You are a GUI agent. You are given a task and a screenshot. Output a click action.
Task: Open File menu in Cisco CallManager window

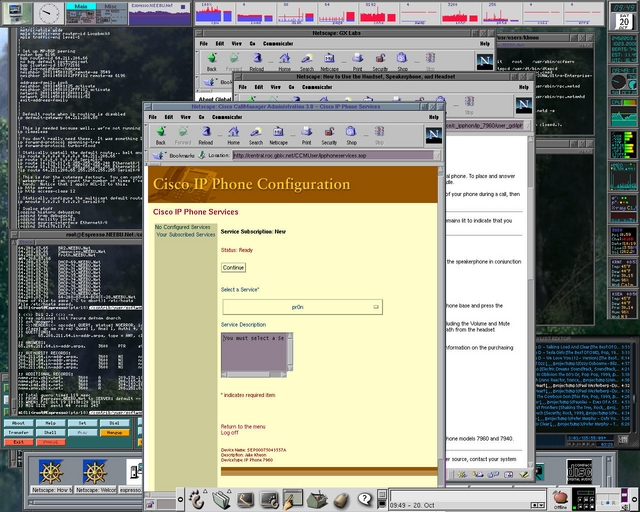click(153, 117)
